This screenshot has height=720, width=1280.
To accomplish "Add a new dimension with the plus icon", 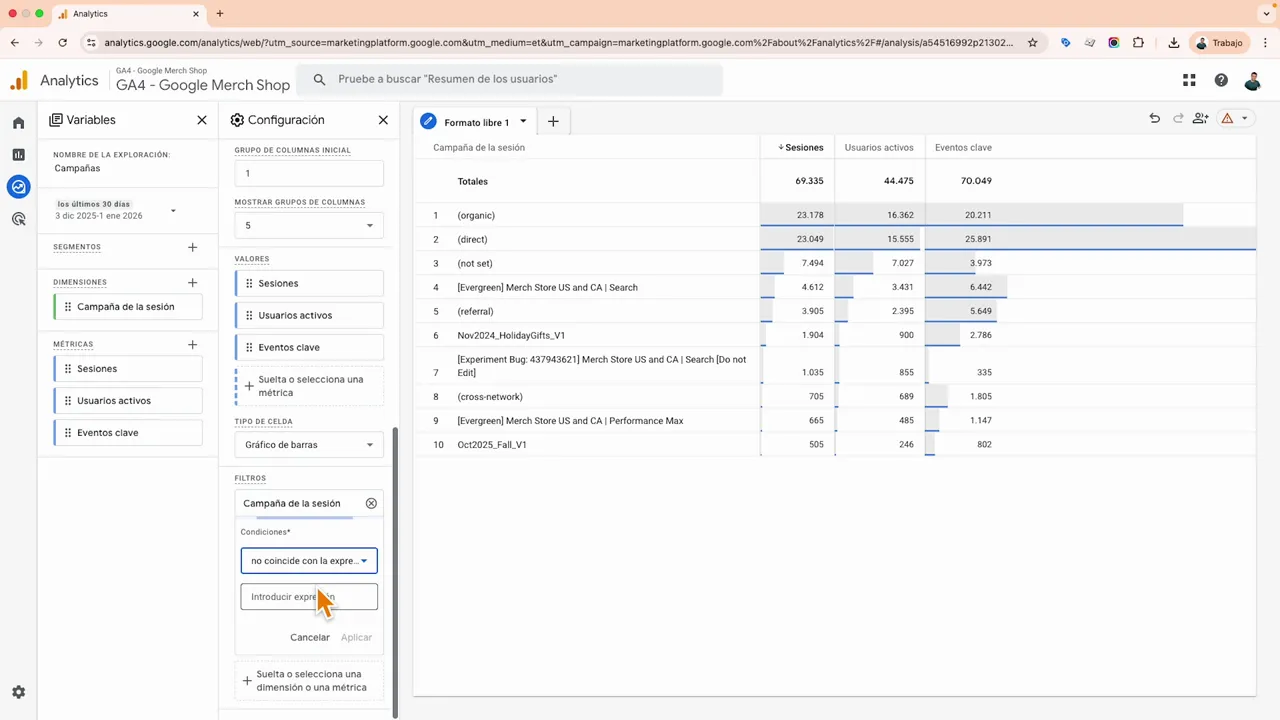I will tap(193, 283).
